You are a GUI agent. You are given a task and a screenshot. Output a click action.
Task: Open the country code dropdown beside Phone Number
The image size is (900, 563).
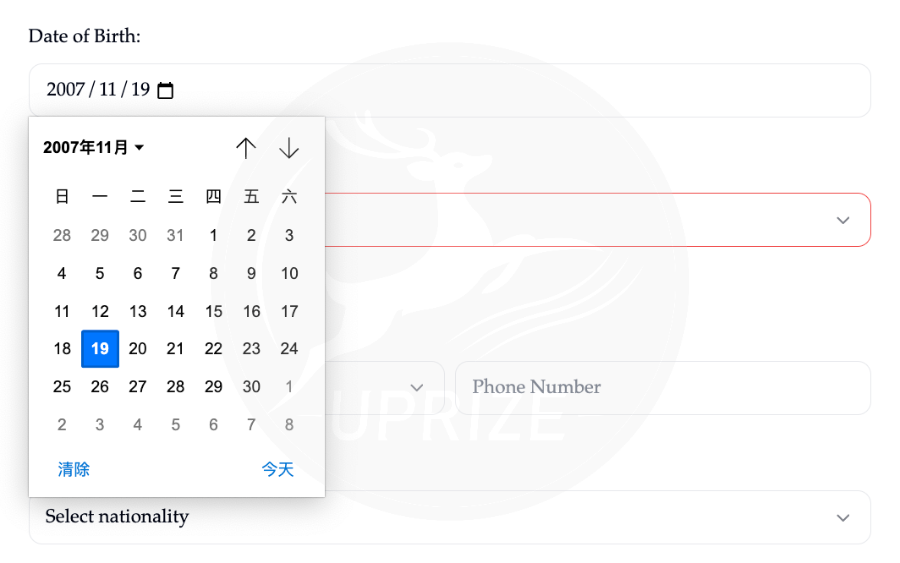(x=417, y=388)
